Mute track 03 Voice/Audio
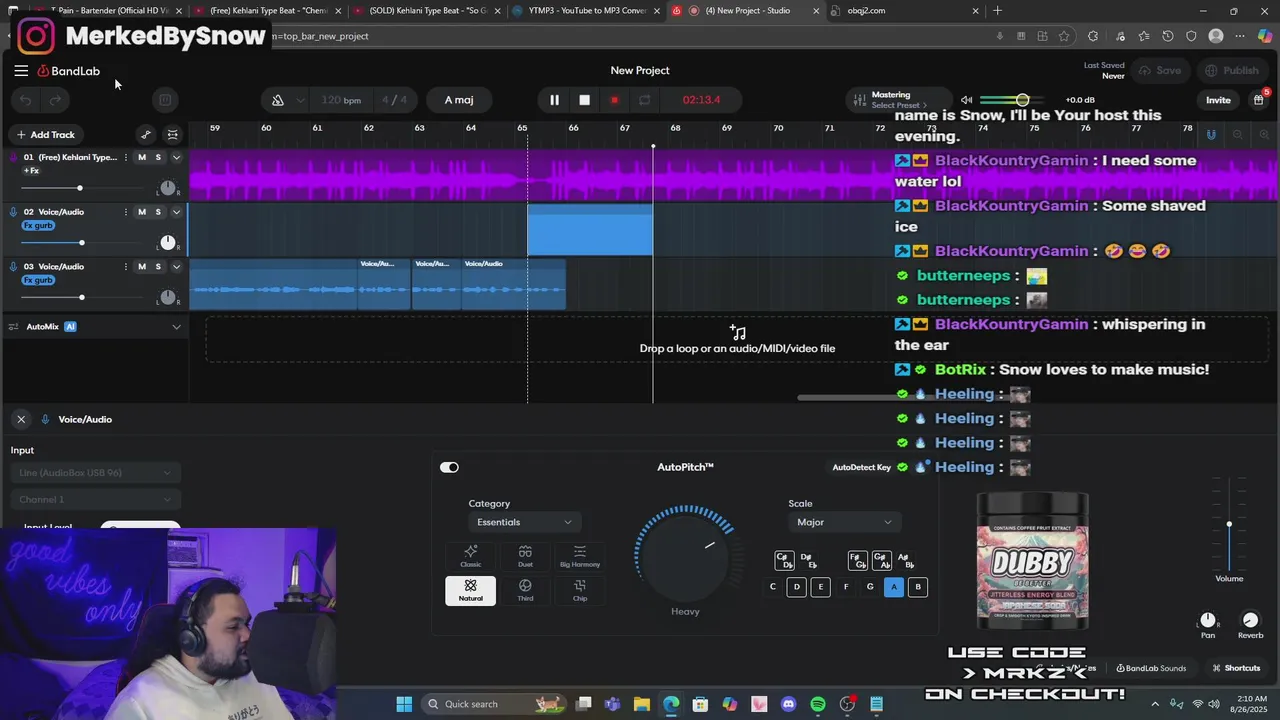 point(141,267)
